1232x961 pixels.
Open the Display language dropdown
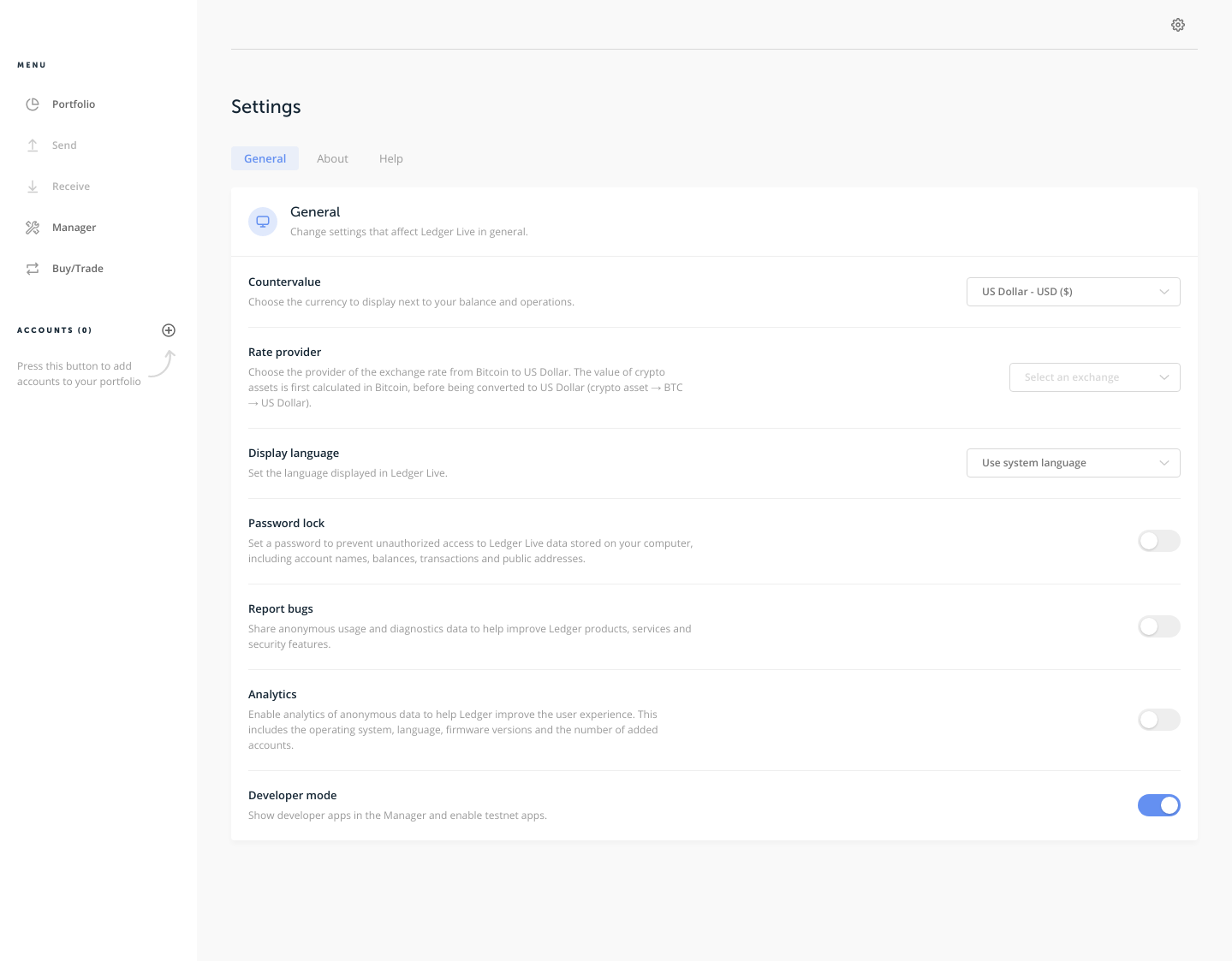point(1074,463)
